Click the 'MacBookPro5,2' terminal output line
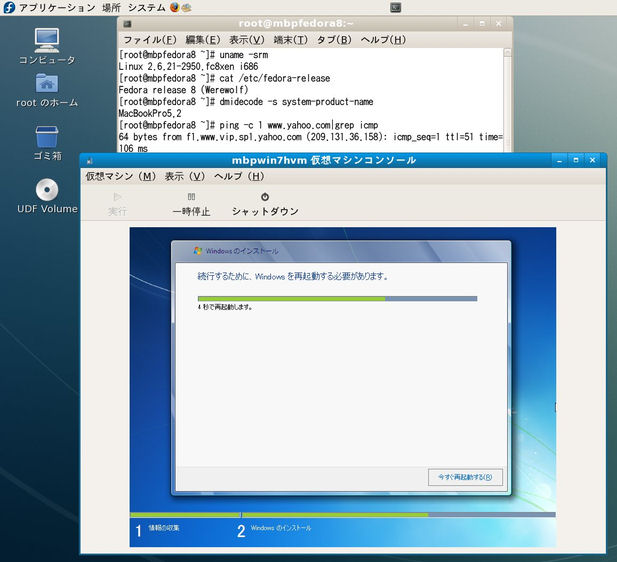Screen dimensions: 617x562 coord(150,114)
